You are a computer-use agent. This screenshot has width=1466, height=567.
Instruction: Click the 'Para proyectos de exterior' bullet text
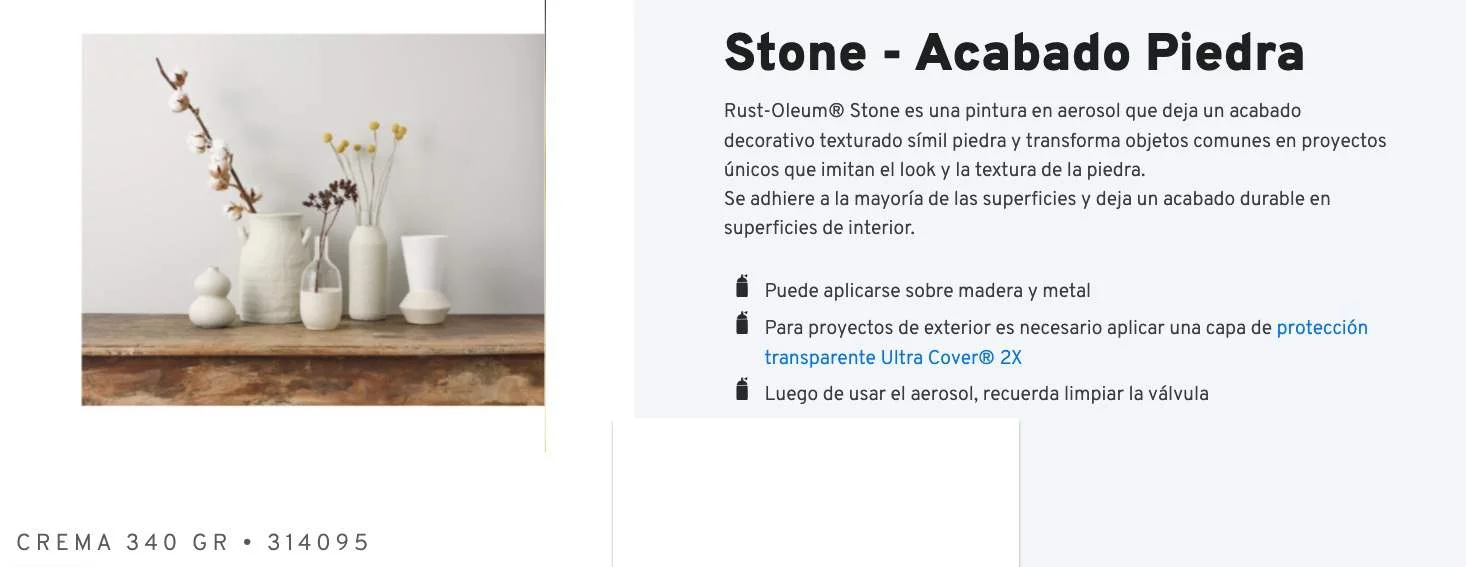(1018, 328)
